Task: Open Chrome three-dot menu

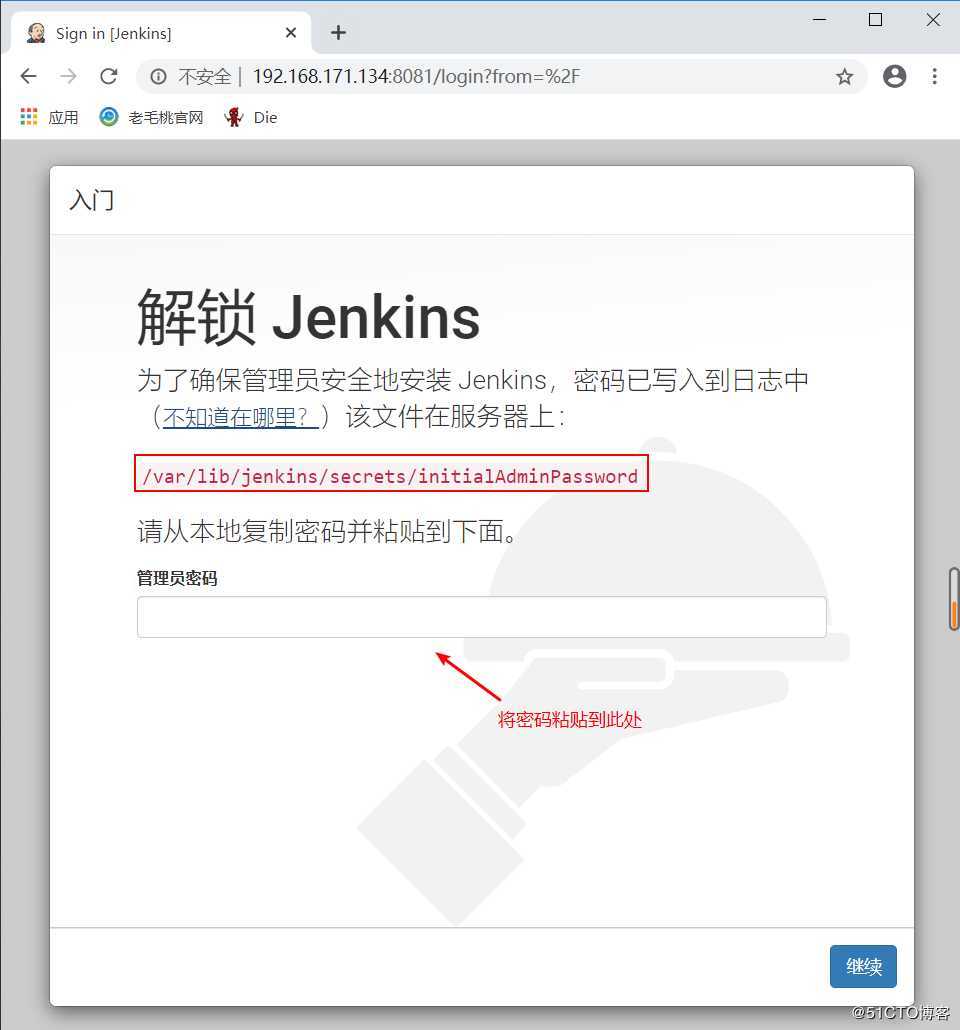Action: coord(934,76)
